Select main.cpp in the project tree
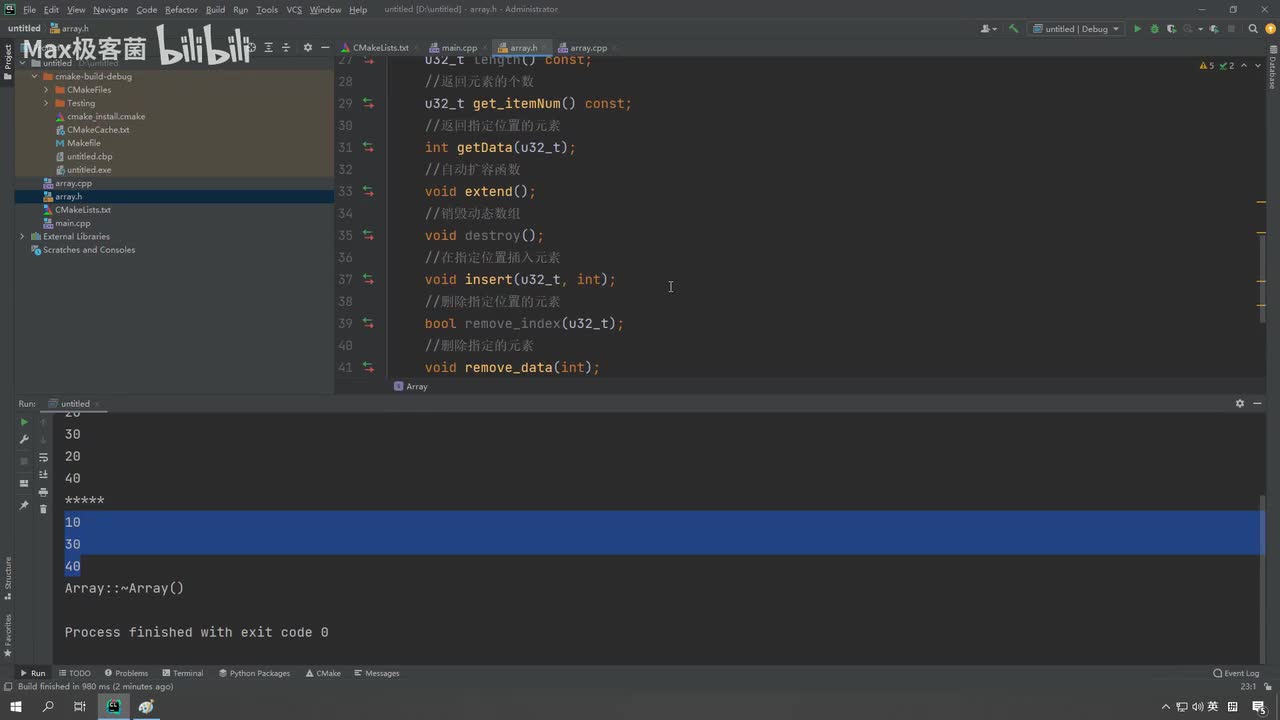 [73, 223]
